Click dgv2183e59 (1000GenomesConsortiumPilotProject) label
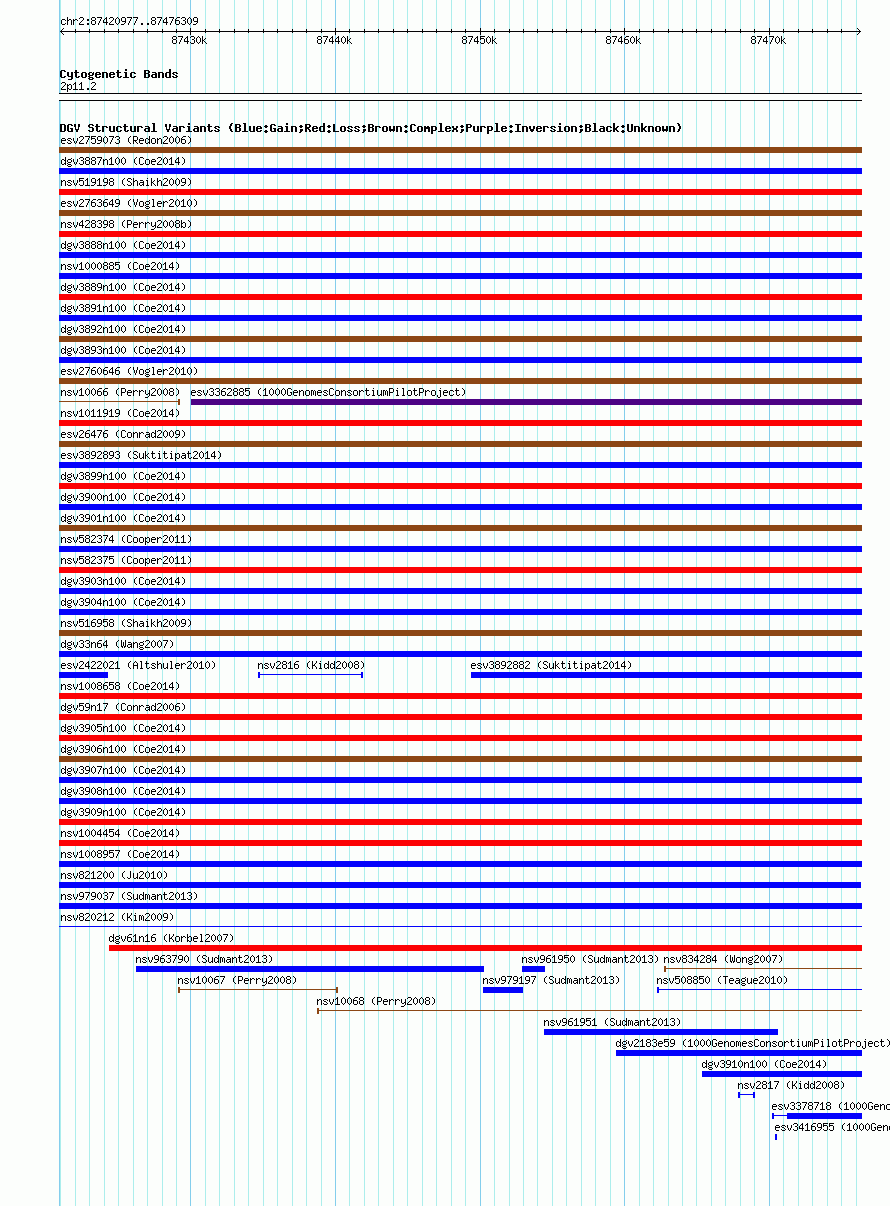 pos(752,1043)
